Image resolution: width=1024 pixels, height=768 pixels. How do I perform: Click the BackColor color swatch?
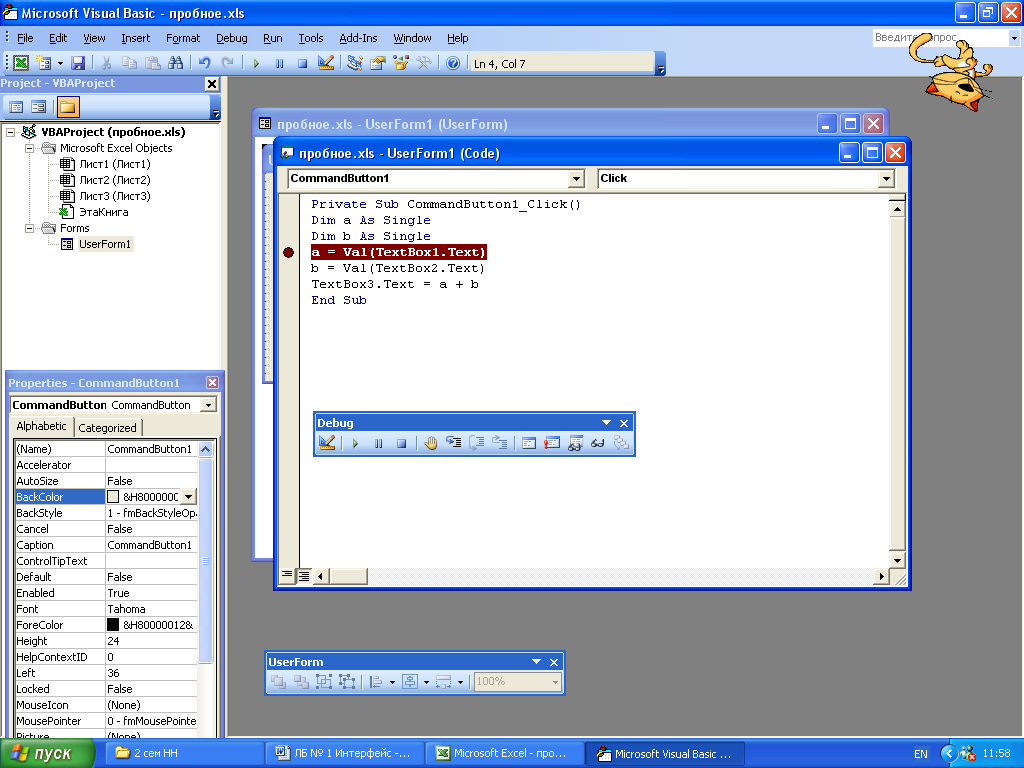(x=113, y=497)
